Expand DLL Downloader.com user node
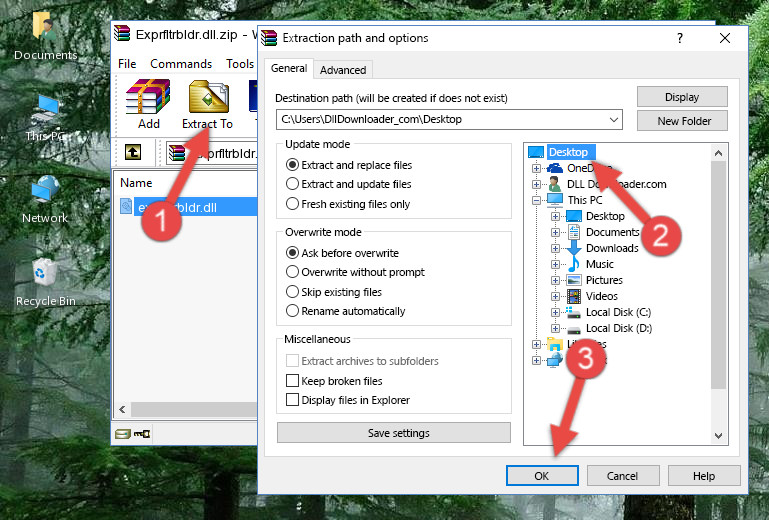Screen dimensions: 769x520 coord(537,184)
